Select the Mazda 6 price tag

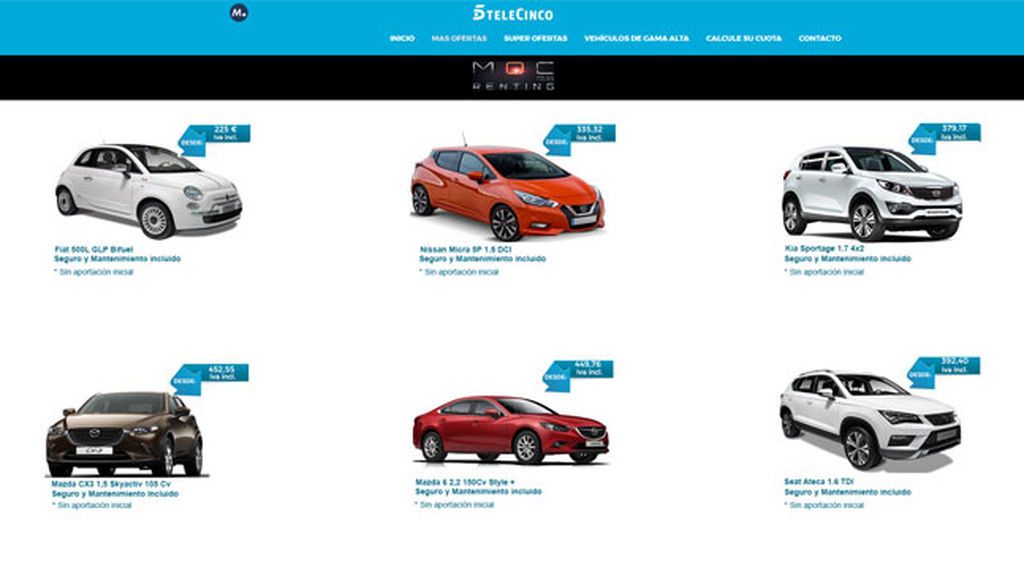pos(579,376)
